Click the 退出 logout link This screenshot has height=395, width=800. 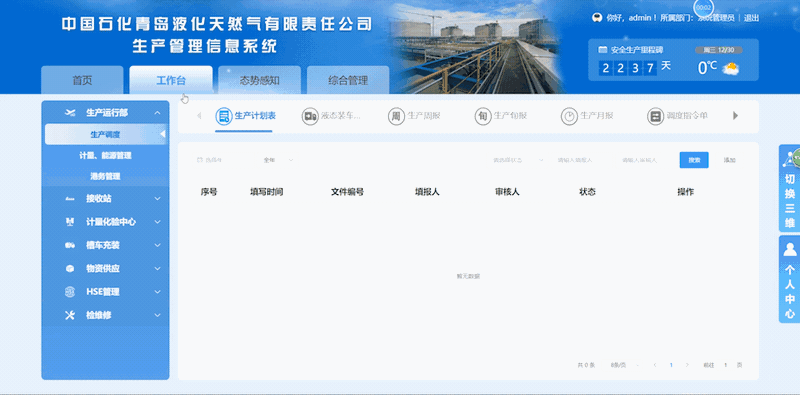click(x=751, y=18)
